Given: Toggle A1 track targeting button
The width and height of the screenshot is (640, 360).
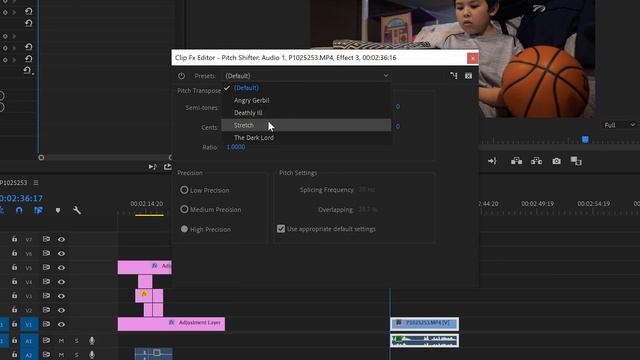Looking at the screenshot, I should click(x=29, y=340).
